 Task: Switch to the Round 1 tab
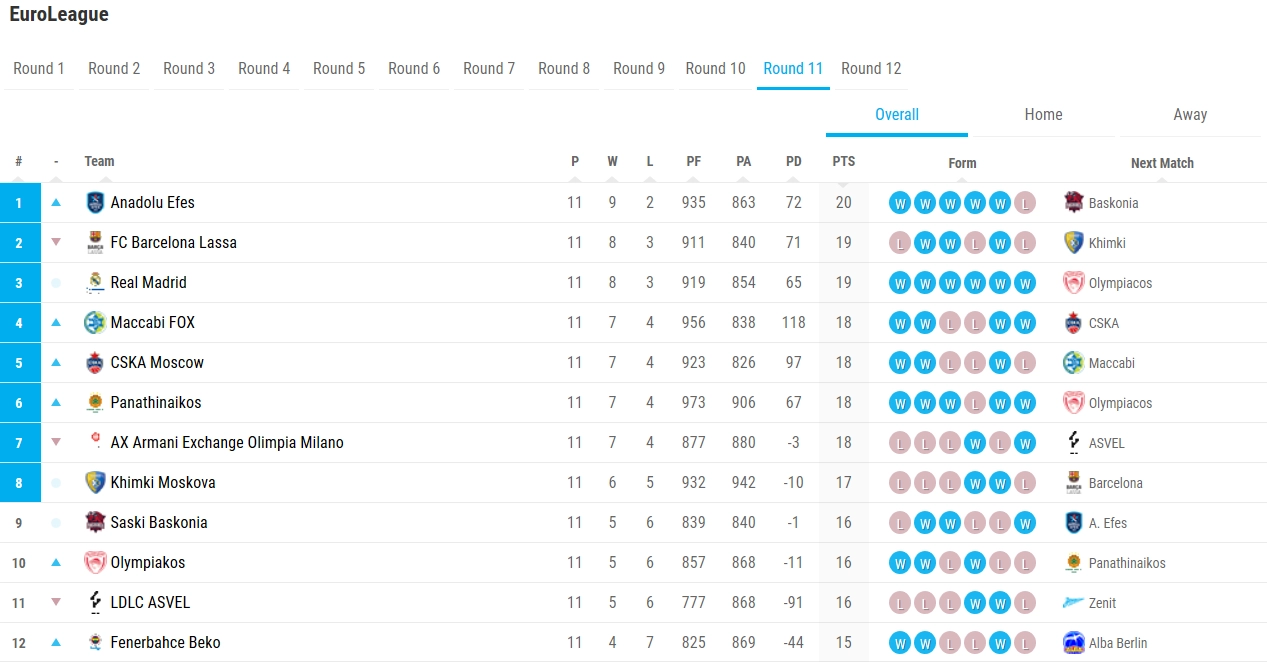click(39, 68)
